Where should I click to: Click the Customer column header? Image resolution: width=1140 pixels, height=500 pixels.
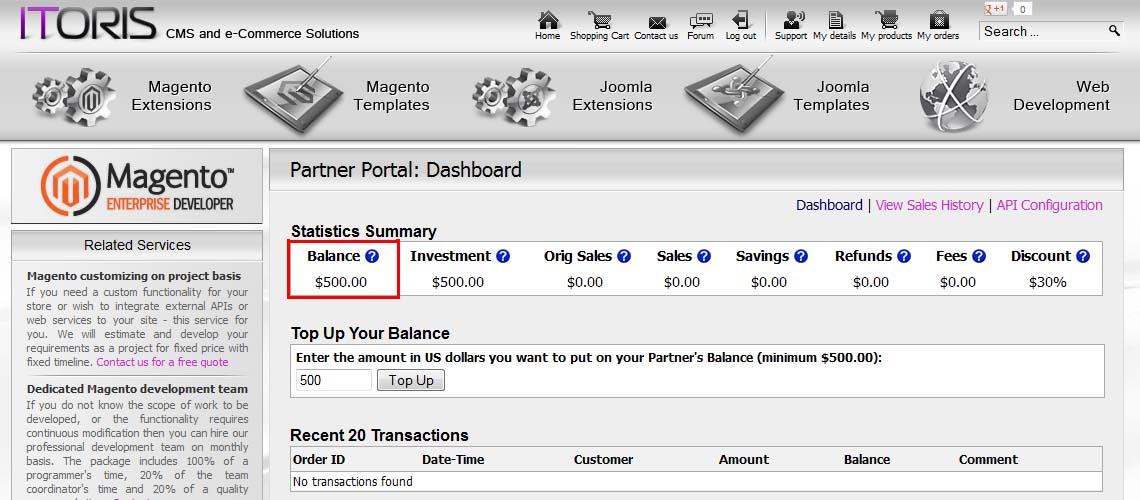pos(603,459)
